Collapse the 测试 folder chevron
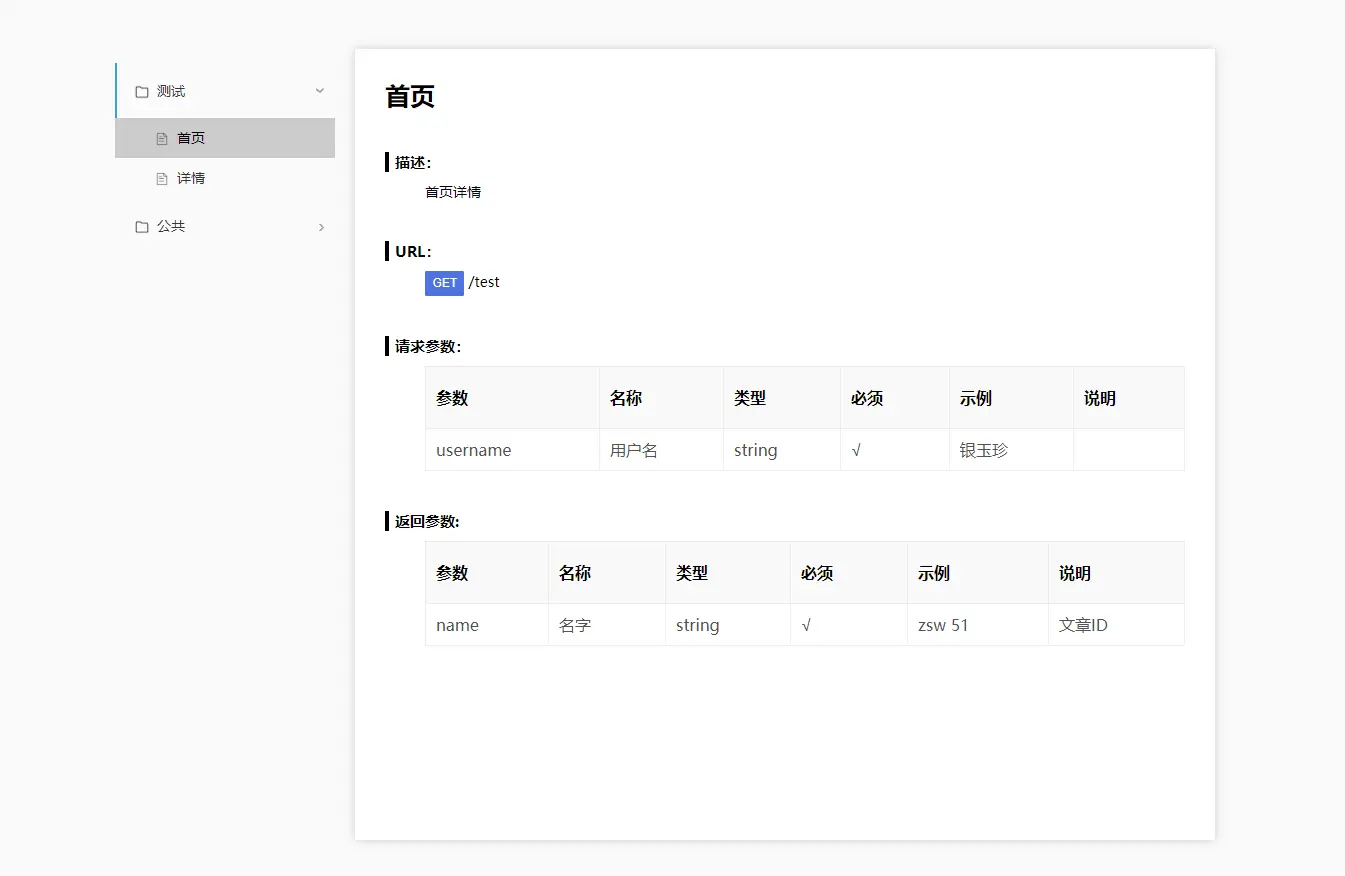This screenshot has height=876, width=1345. [320, 91]
